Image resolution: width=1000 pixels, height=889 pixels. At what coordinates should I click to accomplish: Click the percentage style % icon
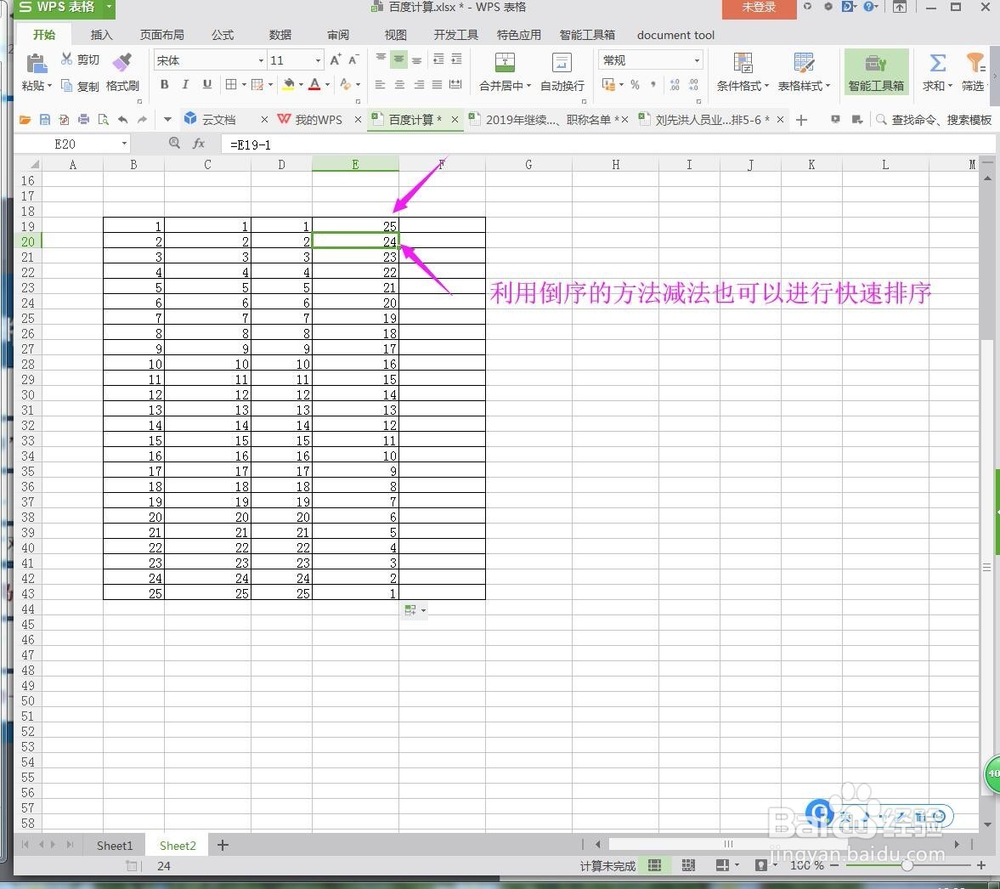634,85
